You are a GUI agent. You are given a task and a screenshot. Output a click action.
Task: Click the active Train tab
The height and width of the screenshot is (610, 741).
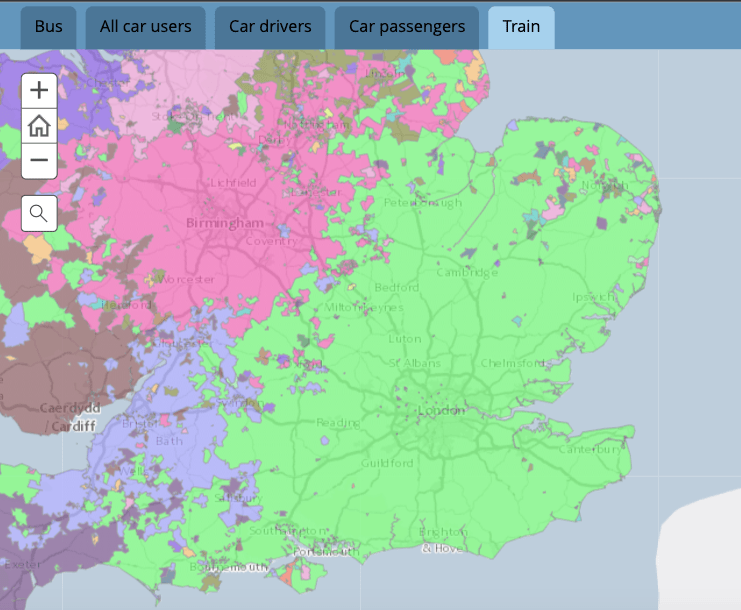pos(521,27)
